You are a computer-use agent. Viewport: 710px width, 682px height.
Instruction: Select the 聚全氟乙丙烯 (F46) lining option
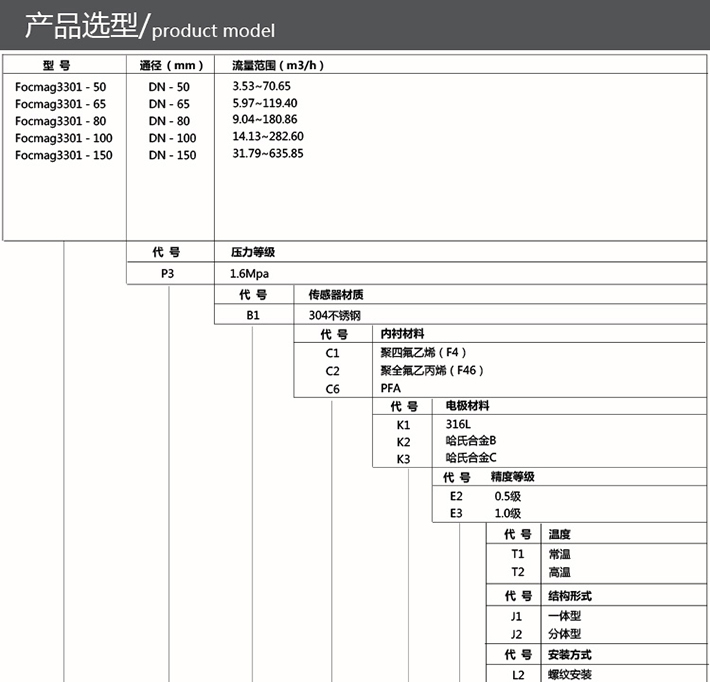coord(431,371)
